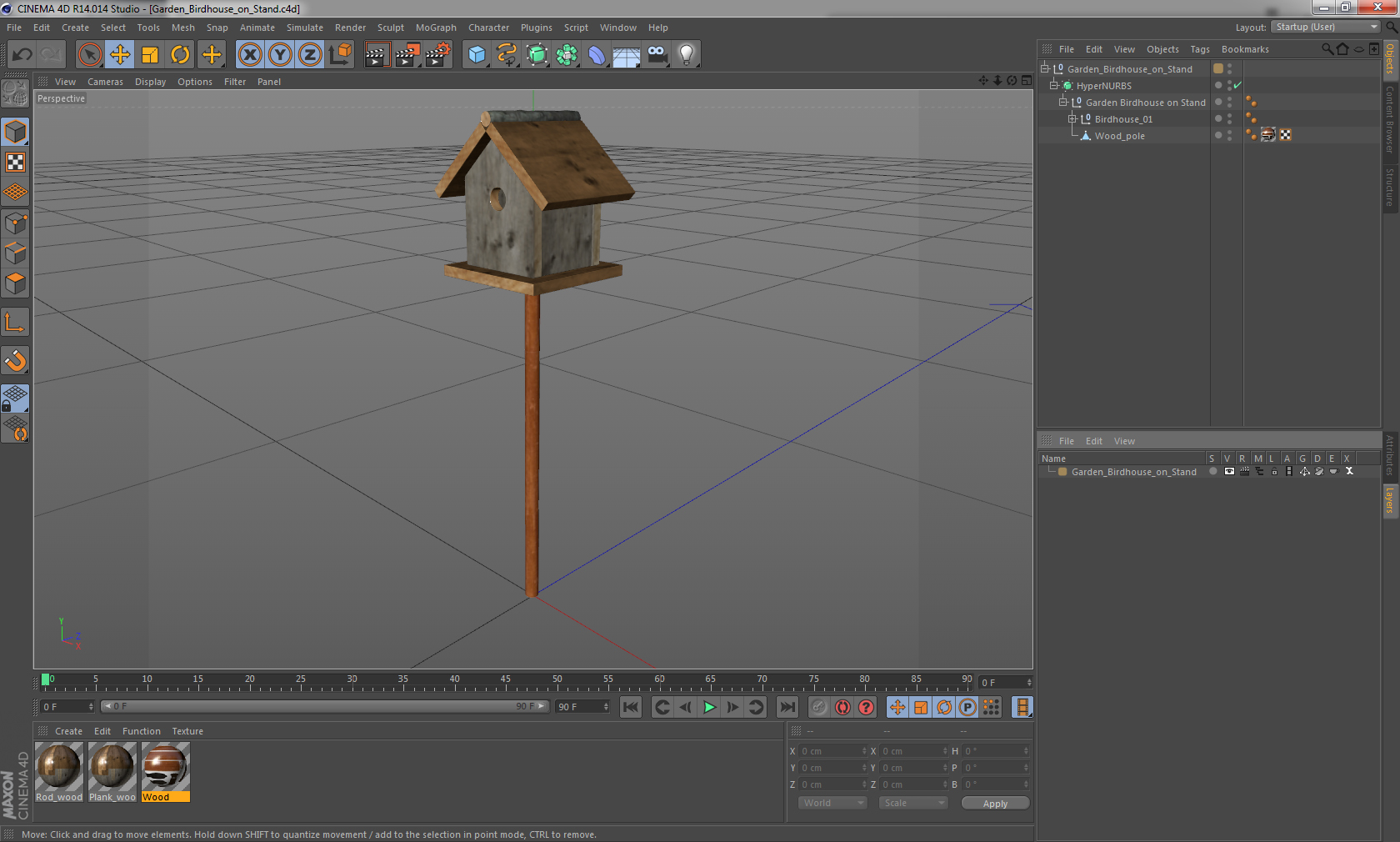Toggle the Snap magnet icon
This screenshot has width=1400, height=842.
pos(15,361)
